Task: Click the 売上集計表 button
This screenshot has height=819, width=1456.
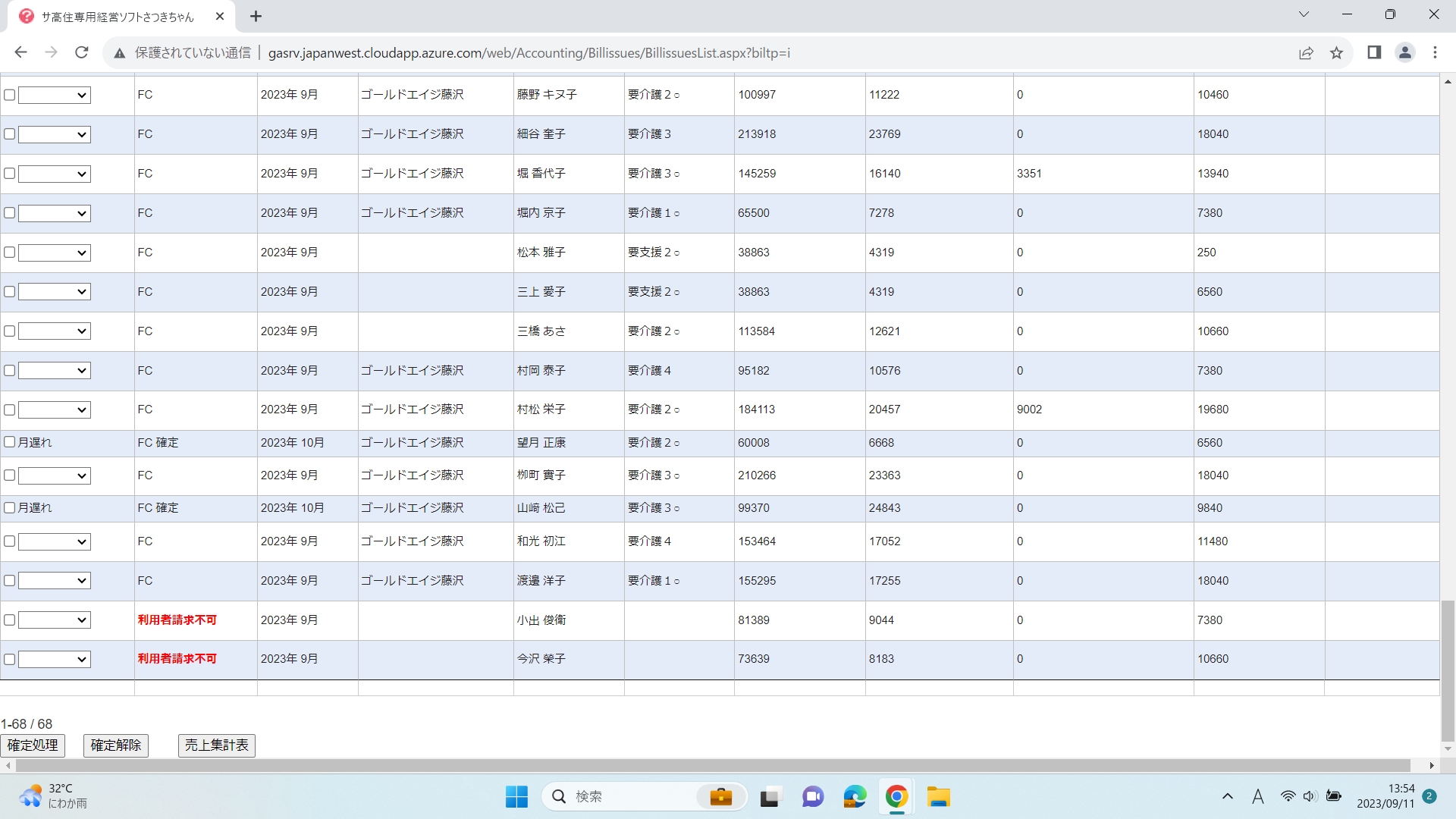Action: [x=217, y=745]
